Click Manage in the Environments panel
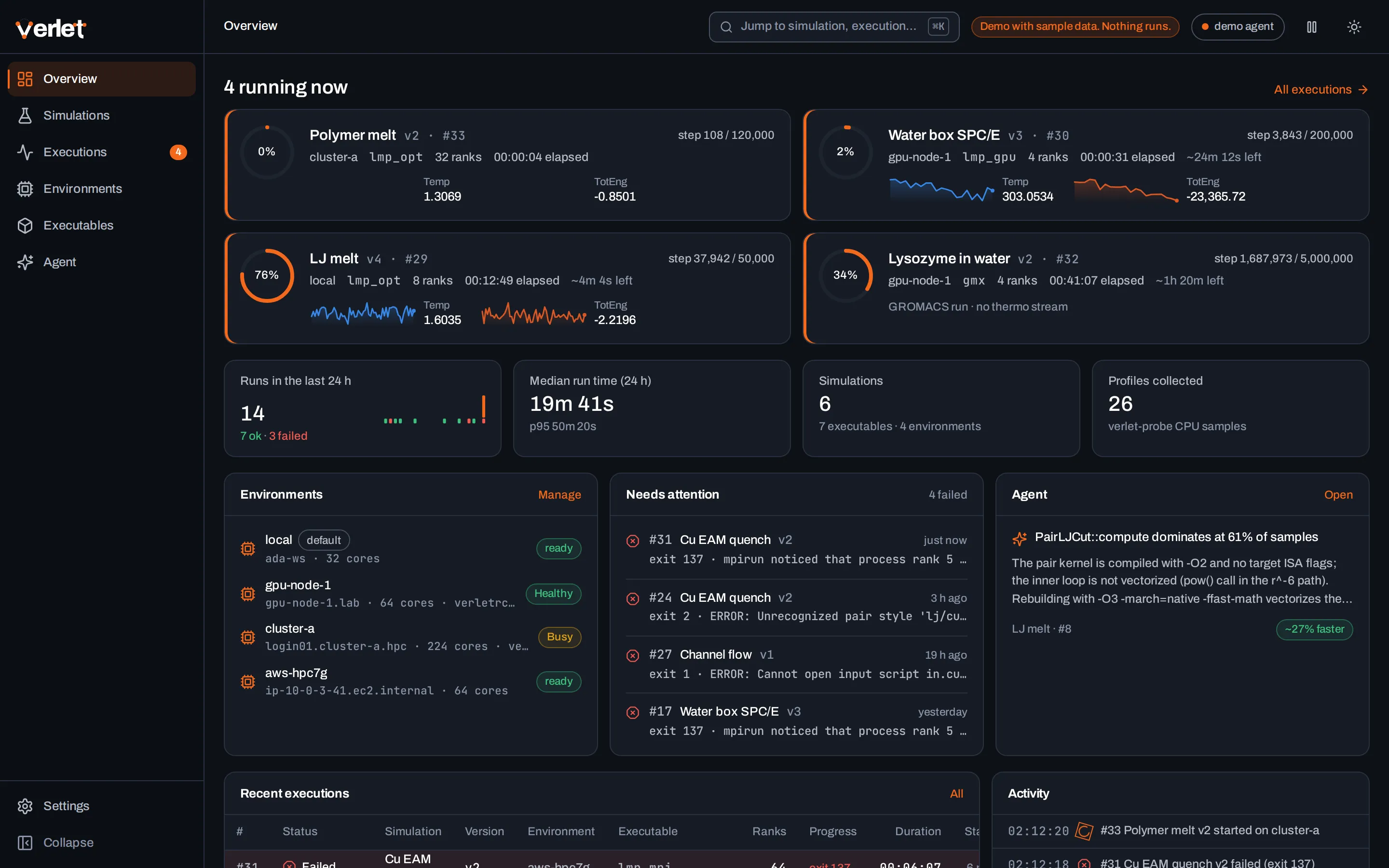1389x868 pixels. click(x=559, y=495)
